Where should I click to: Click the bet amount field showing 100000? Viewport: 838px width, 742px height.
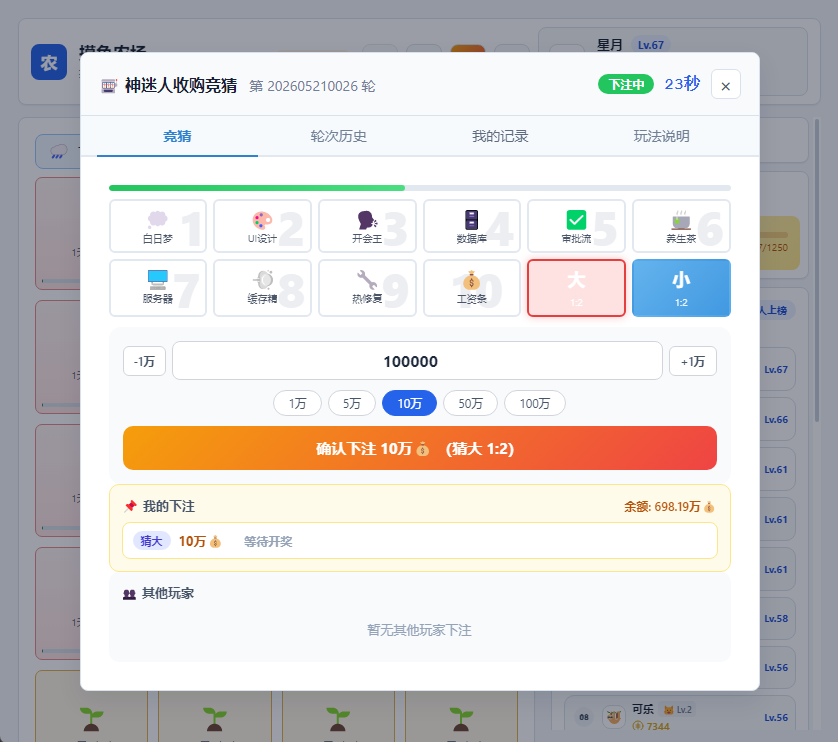(417, 361)
